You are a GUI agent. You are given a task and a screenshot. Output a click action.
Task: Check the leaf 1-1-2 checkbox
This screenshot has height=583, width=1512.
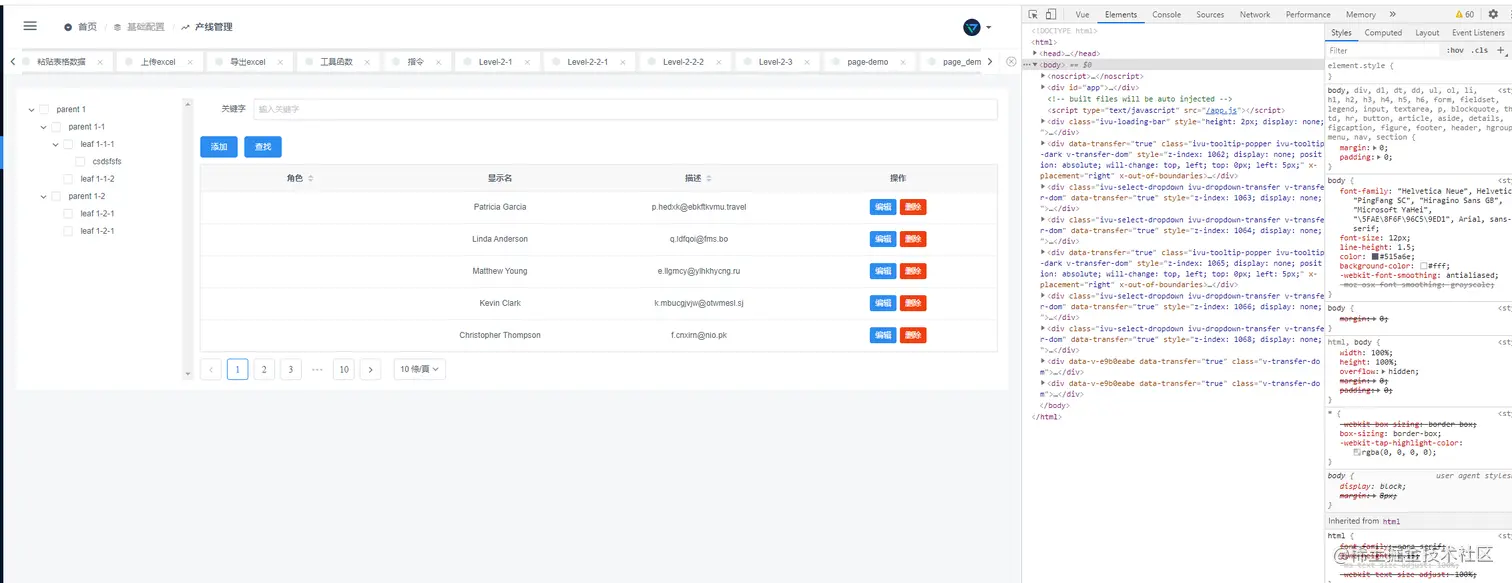68,179
